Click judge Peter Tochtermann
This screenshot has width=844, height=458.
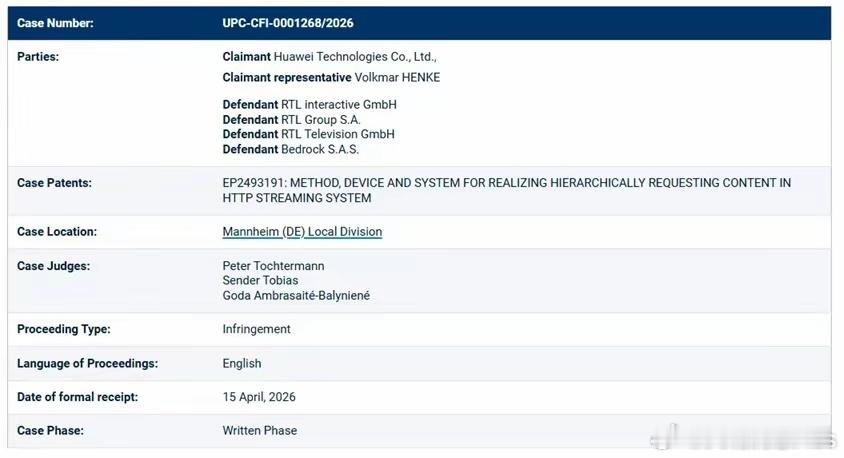[273, 266]
